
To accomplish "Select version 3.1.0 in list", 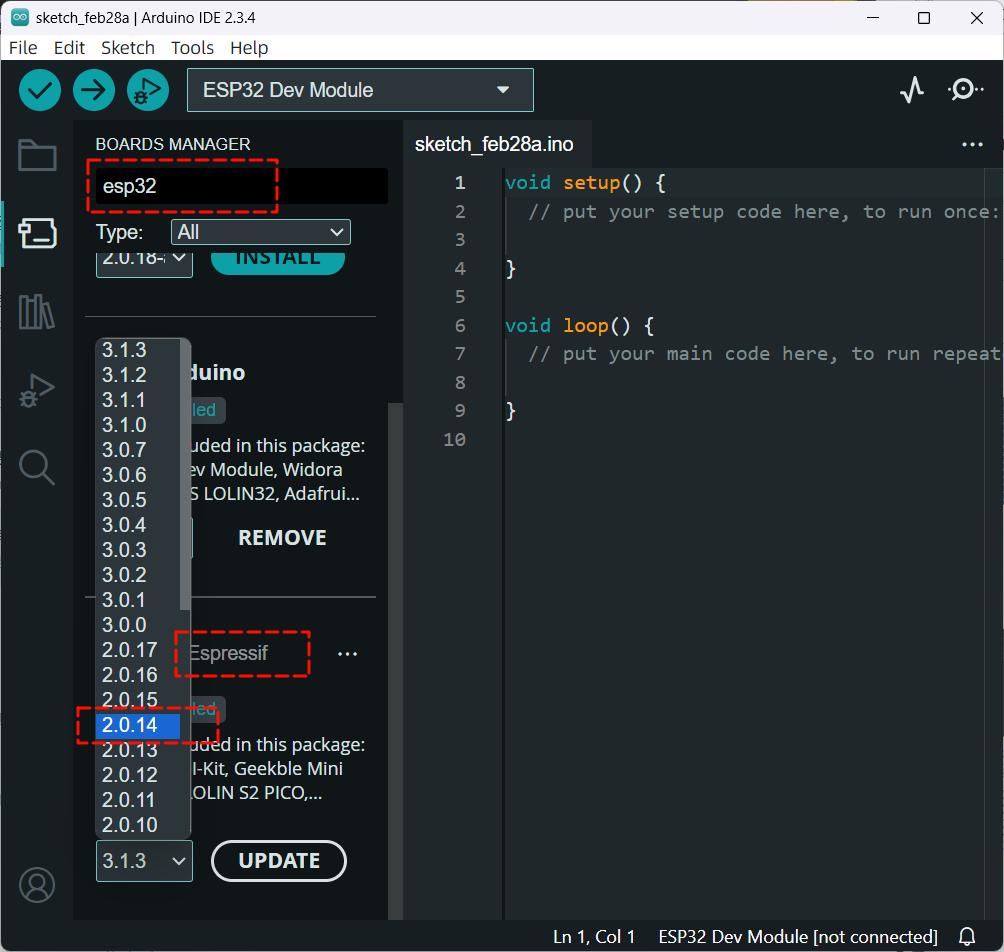I will tap(138, 424).
